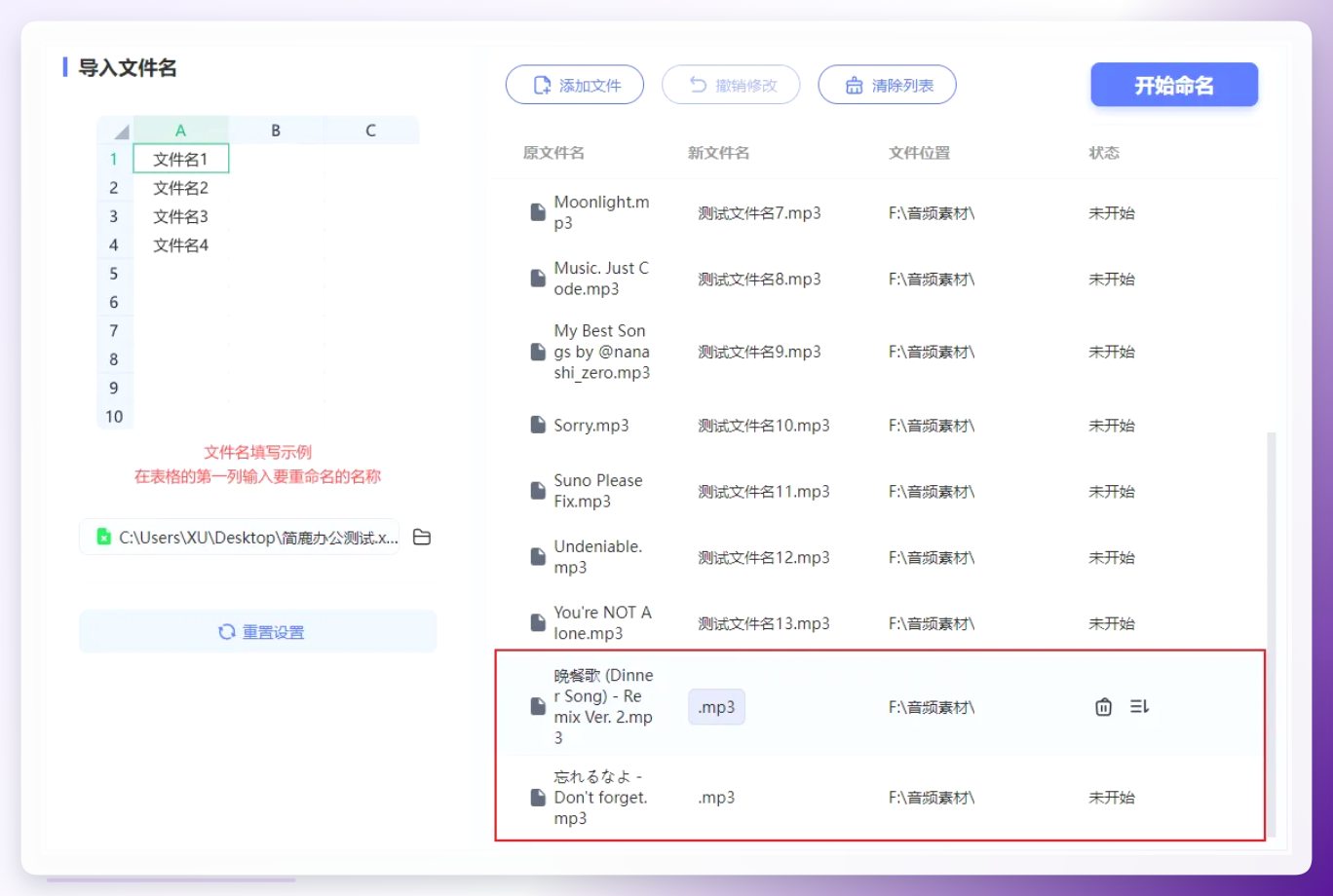
Task: Click 未开始 status of Music. Just Code.mp3
Action: pos(1112,279)
